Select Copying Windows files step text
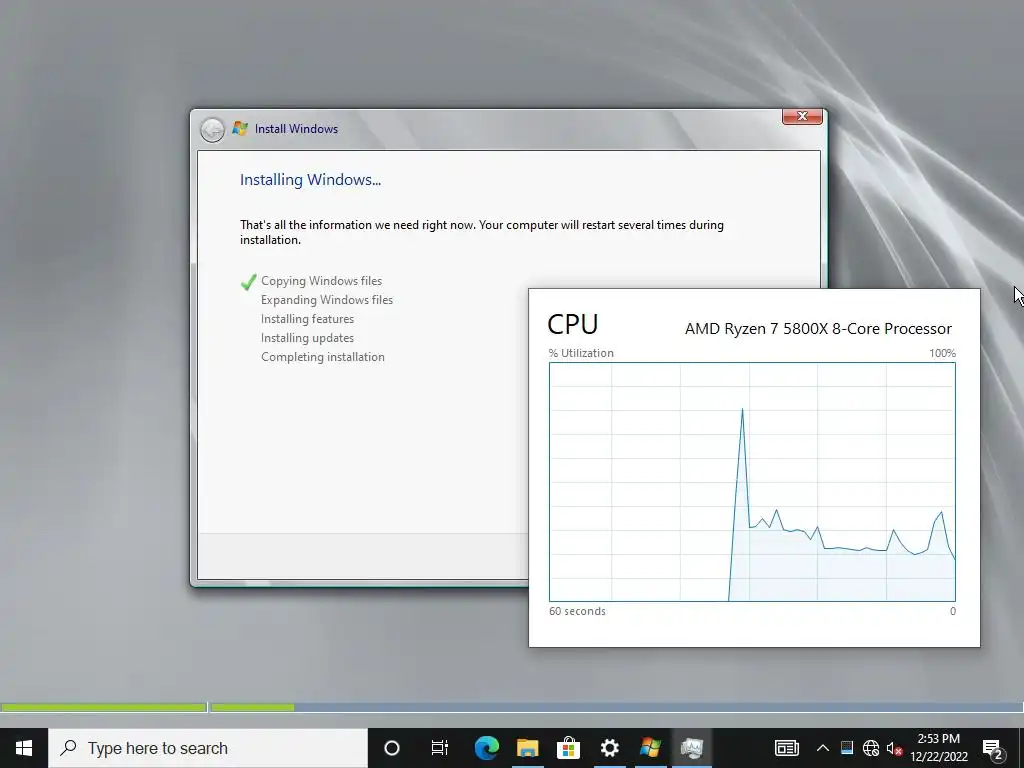The height and width of the screenshot is (768, 1024). pyautogui.click(x=321, y=281)
